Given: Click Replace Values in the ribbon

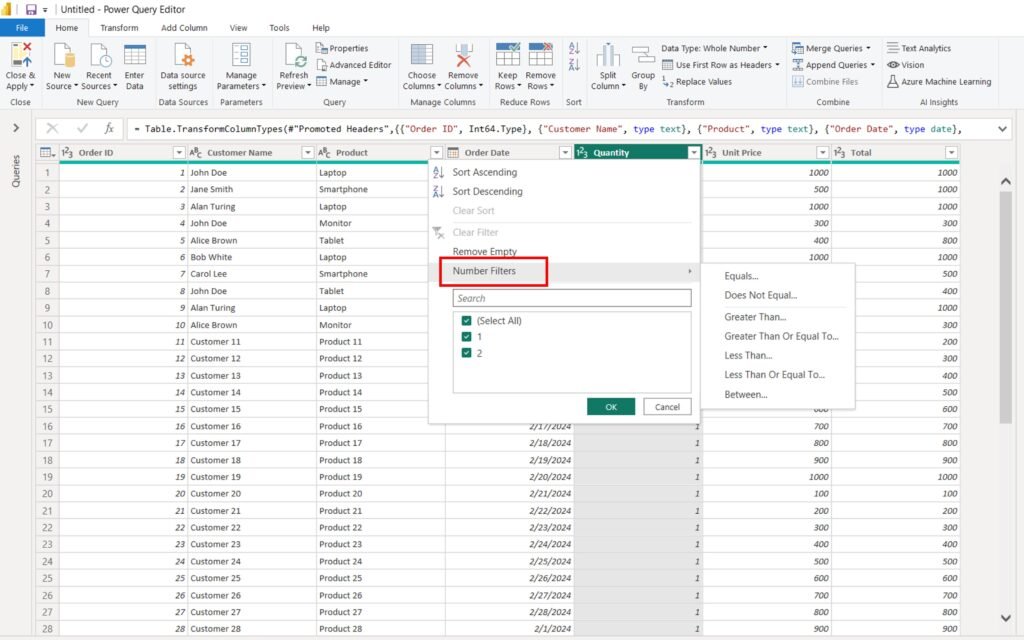Looking at the screenshot, I should click(697, 82).
